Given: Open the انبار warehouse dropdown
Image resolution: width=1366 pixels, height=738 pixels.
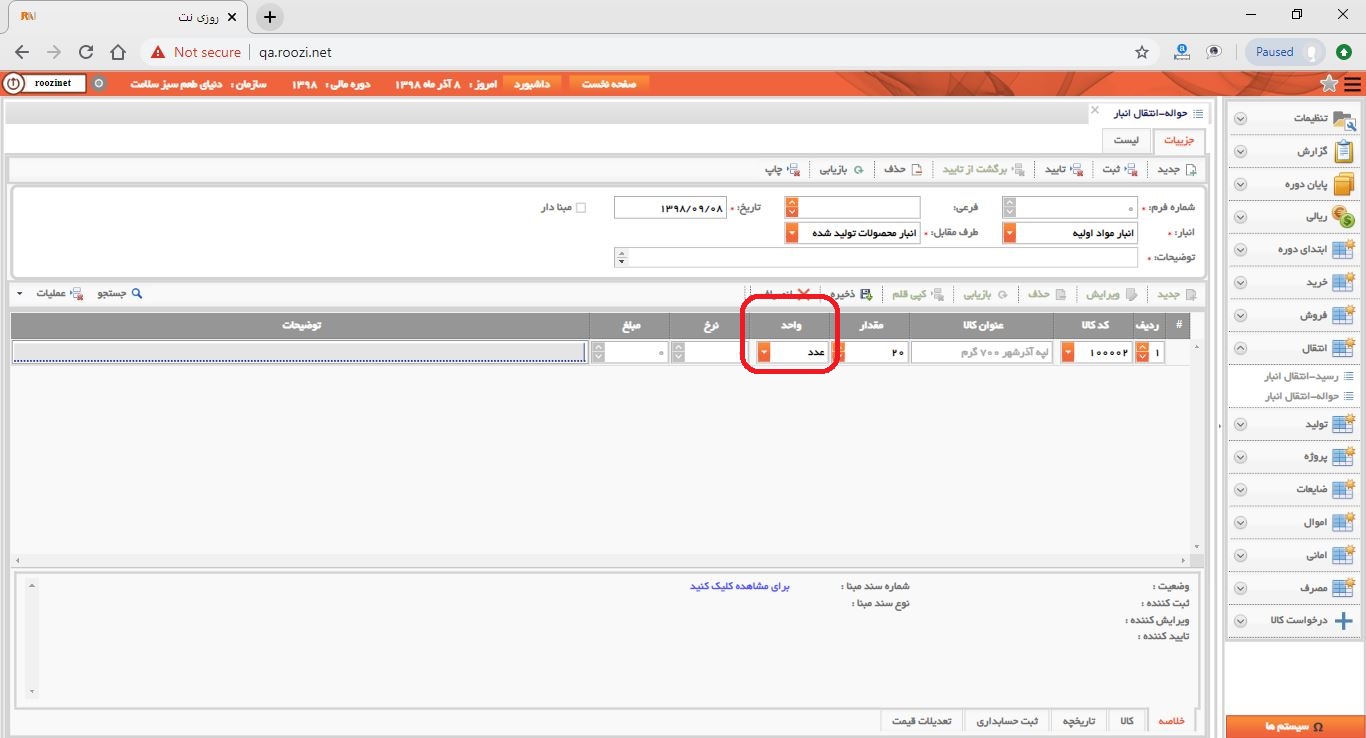Looking at the screenshot, I should (x=1009, y=233).
